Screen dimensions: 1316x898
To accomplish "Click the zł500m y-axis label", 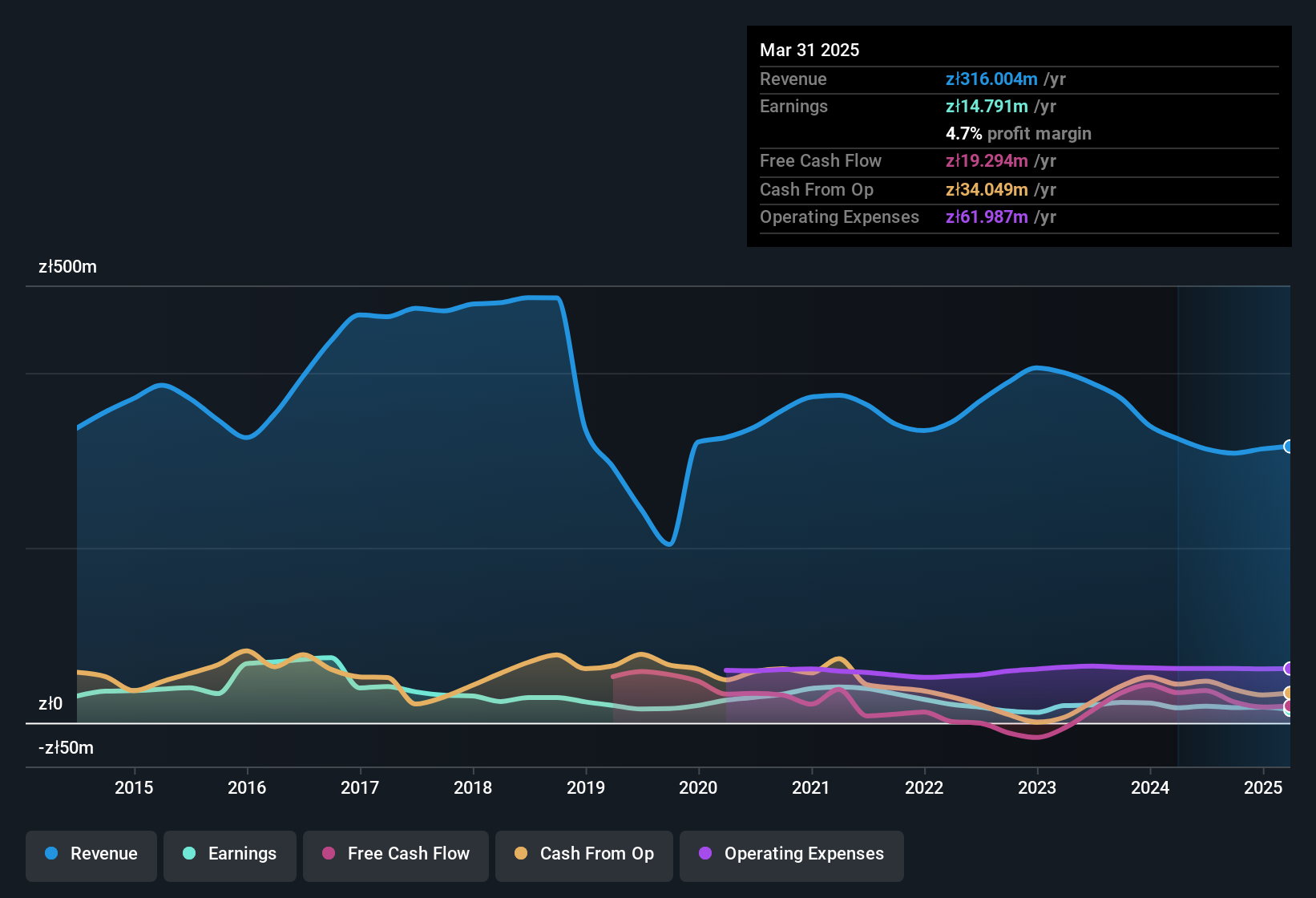I will (x=67, y=267).
